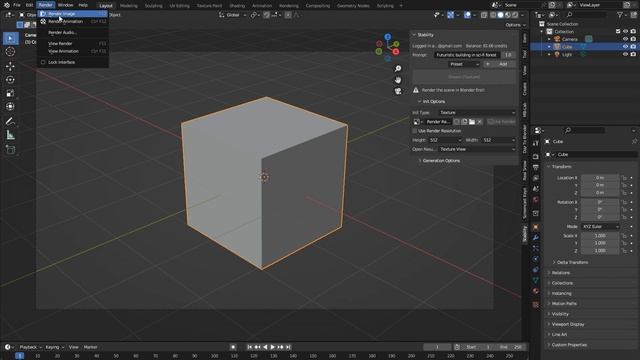Click the unlink X icon beside Render Result
Viewport: 640px width, 360px height.
(x=480, y=122)
